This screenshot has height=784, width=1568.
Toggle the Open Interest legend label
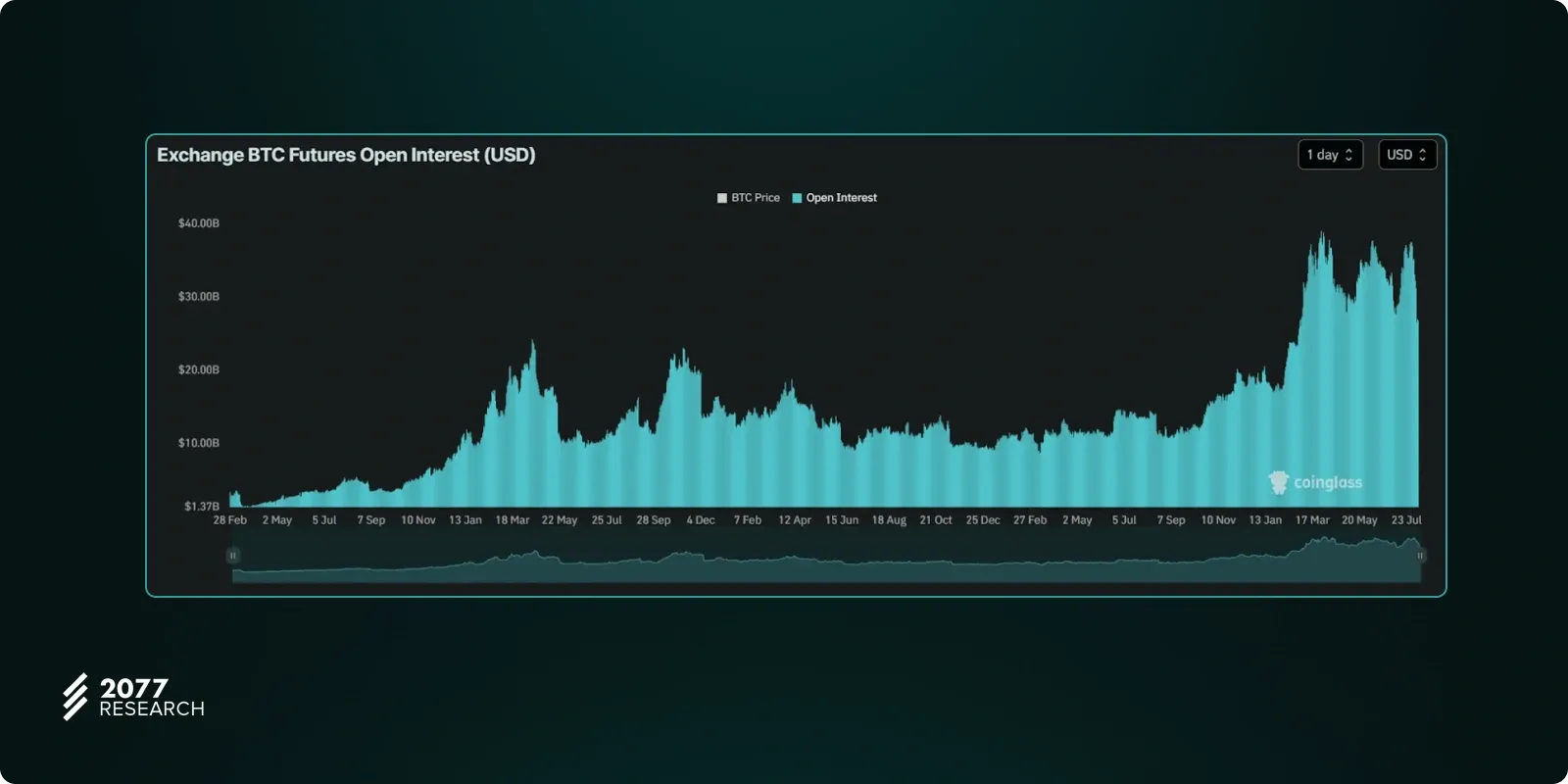pyautogui.click(x=841, y=198)
